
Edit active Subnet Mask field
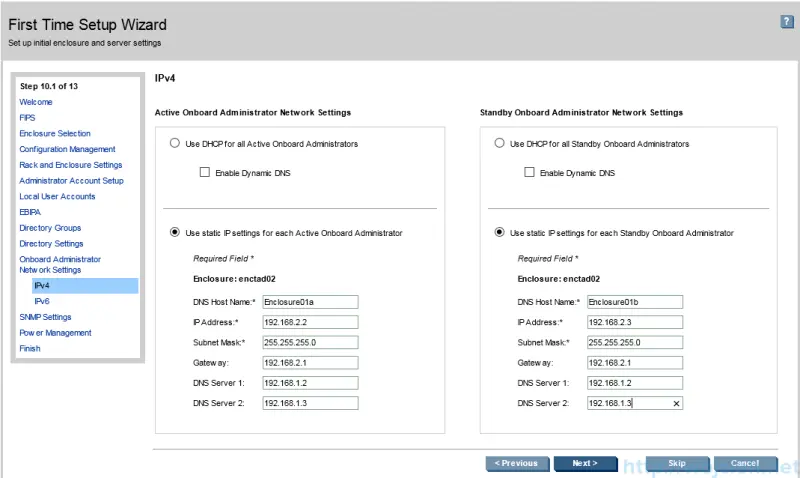point(310,342)
